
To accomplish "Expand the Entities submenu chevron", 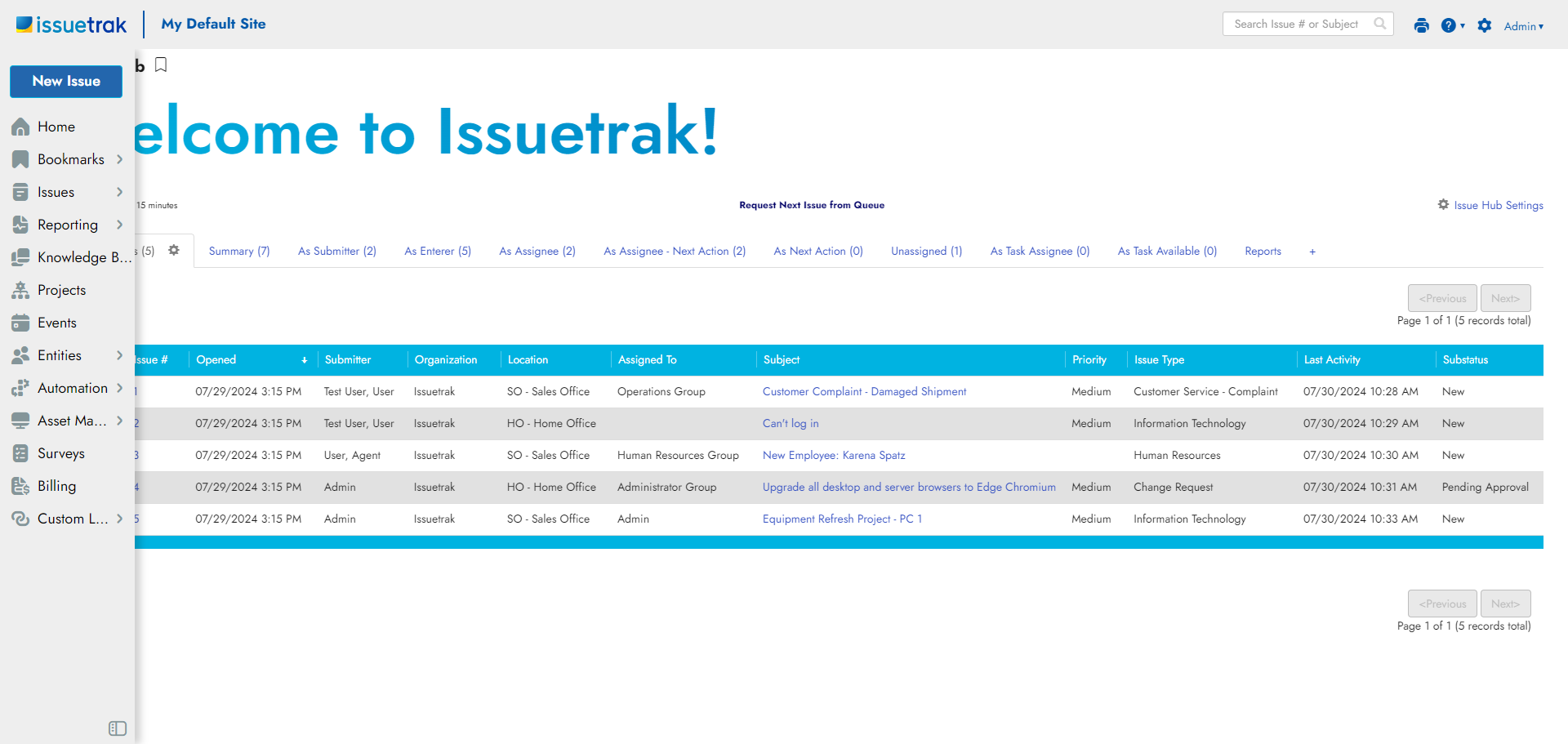I will [119, 355].
